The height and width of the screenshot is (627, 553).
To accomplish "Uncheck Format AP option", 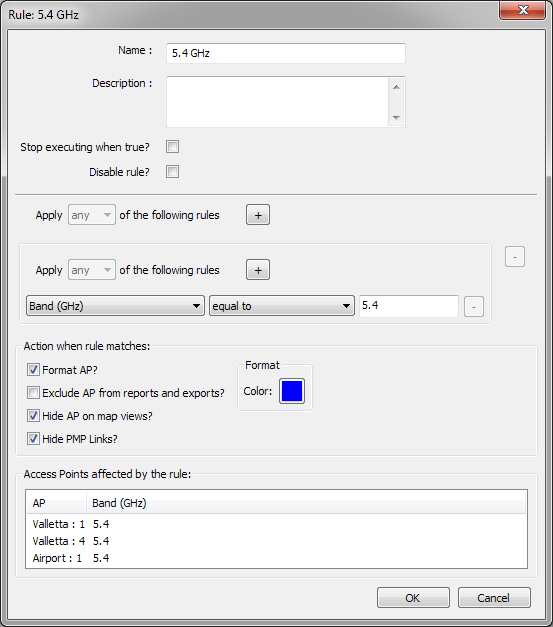I will pos(33,369).
